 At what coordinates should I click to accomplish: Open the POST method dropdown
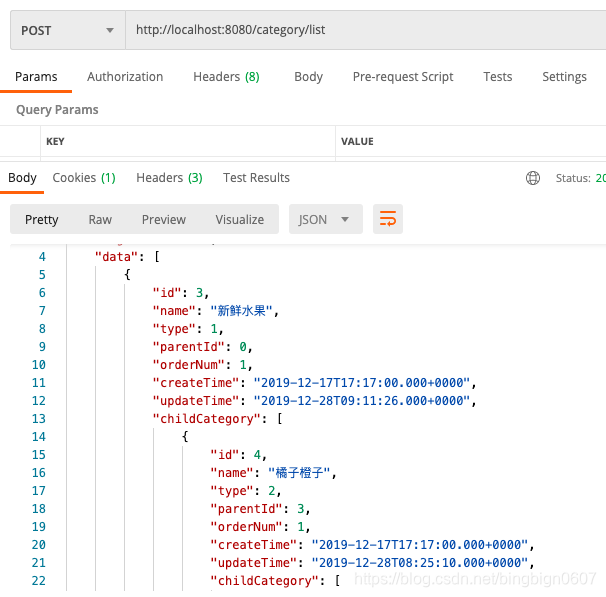tap(68, 30)
